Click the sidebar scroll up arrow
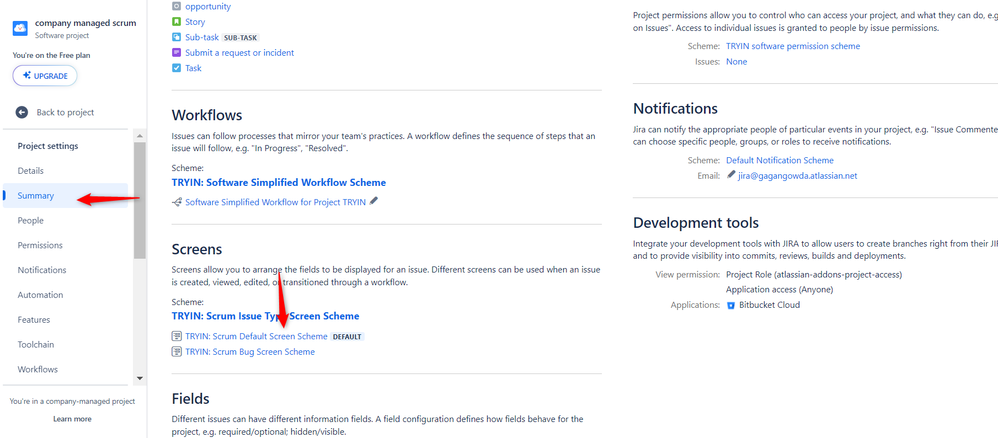Screen dimensions: 998x438 (140, 136)
